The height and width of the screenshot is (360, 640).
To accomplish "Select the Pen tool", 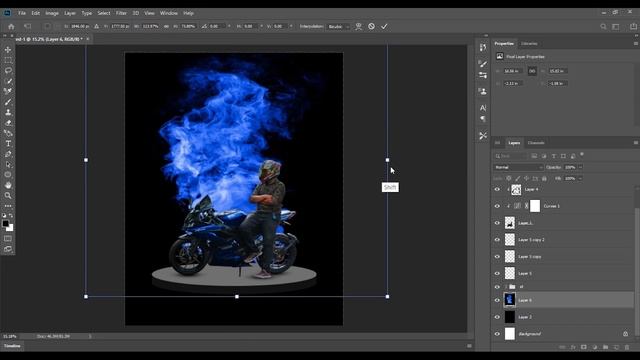I will (x=8, y=154).
